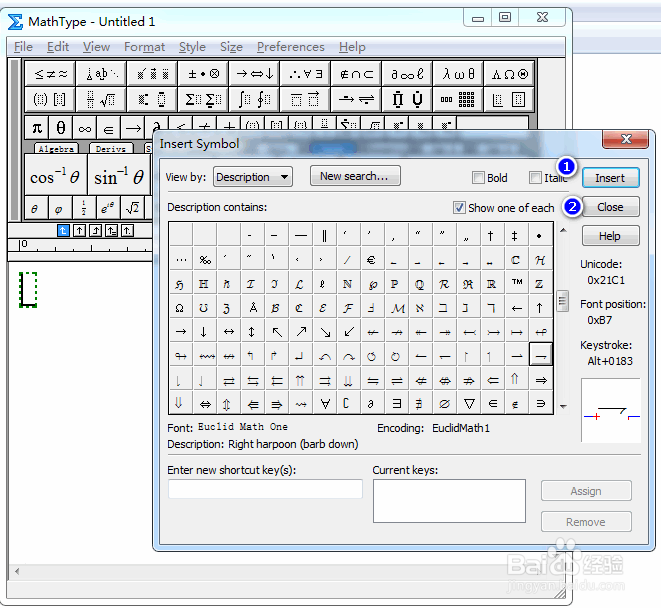Open the subscript and superscript templates palette
The height and width of the screenshot is (608, 661).
(152, 100)
